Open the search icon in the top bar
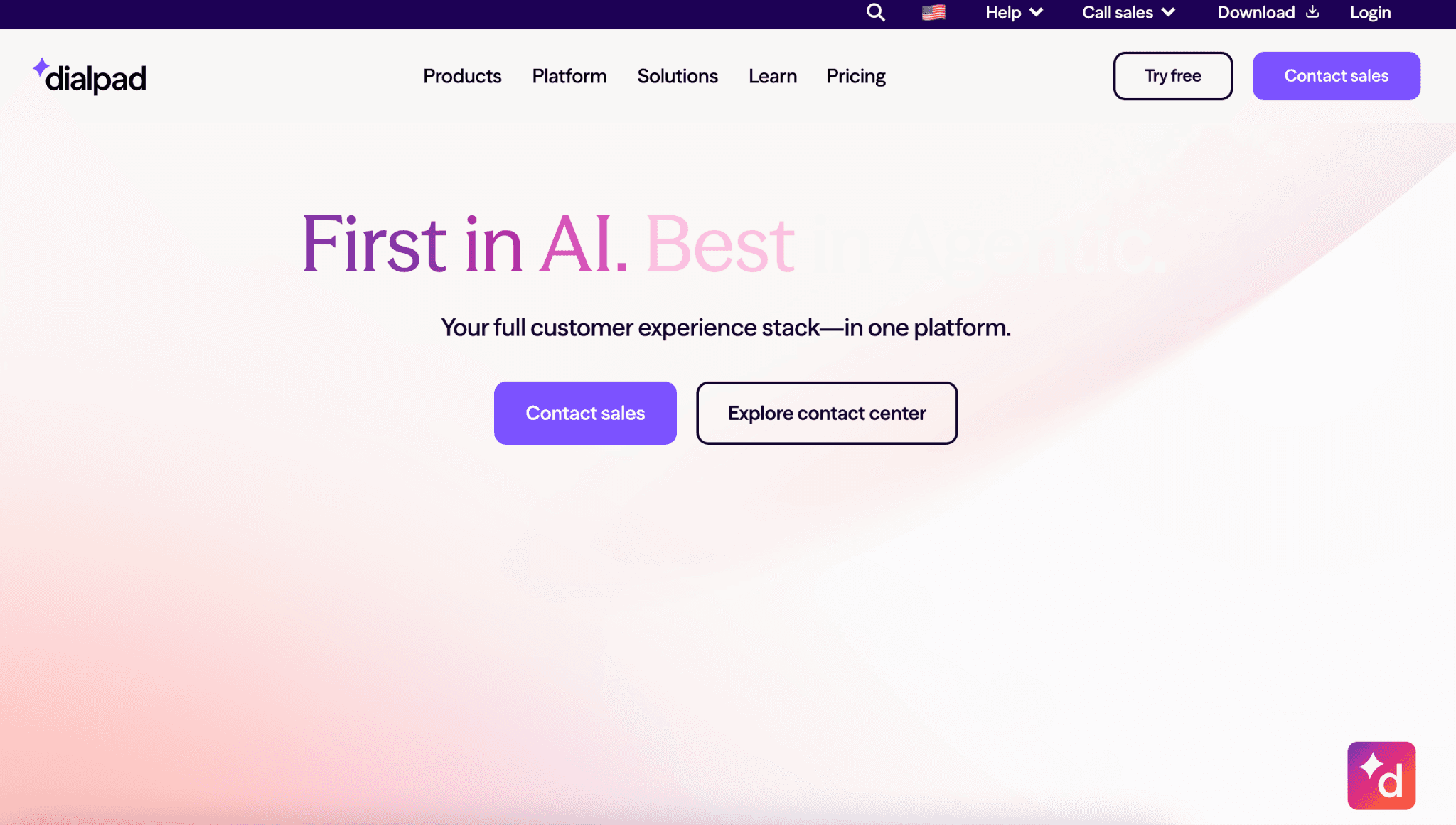The height and width of the screenshot is (825, 1456). click(875, 12)
